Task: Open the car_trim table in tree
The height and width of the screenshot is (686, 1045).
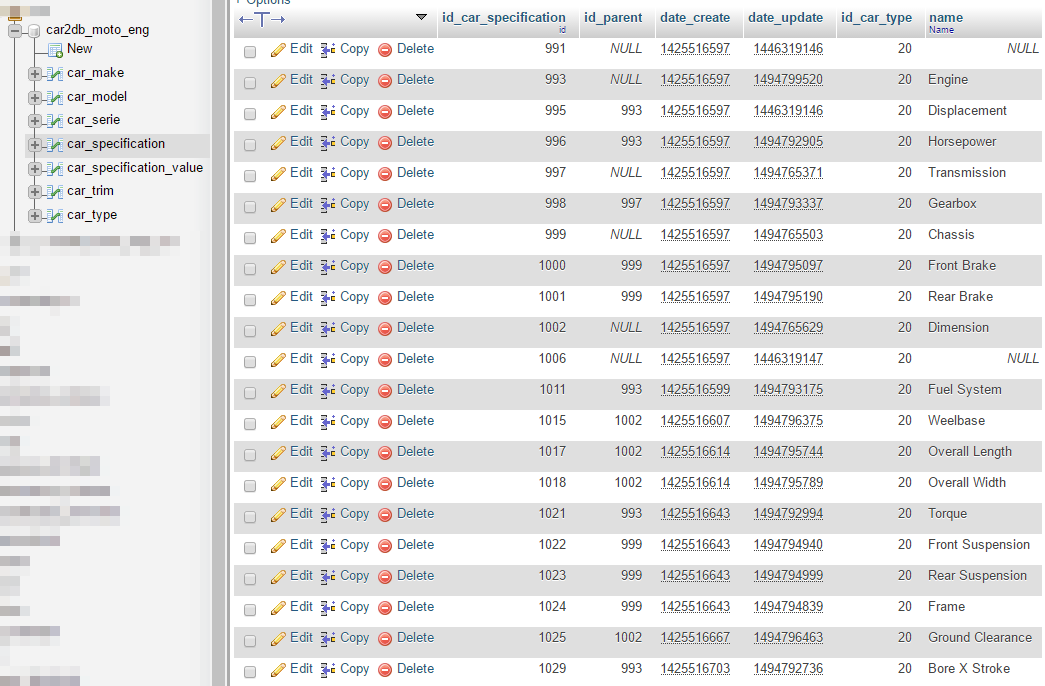Action: (90, 191)
